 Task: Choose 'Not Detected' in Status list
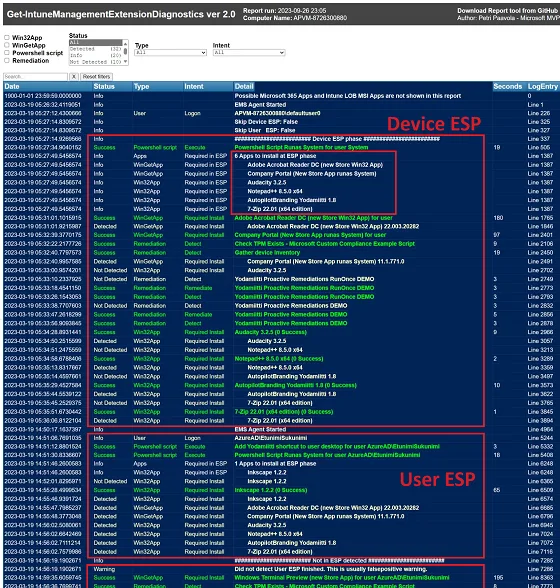coord(96,62)
